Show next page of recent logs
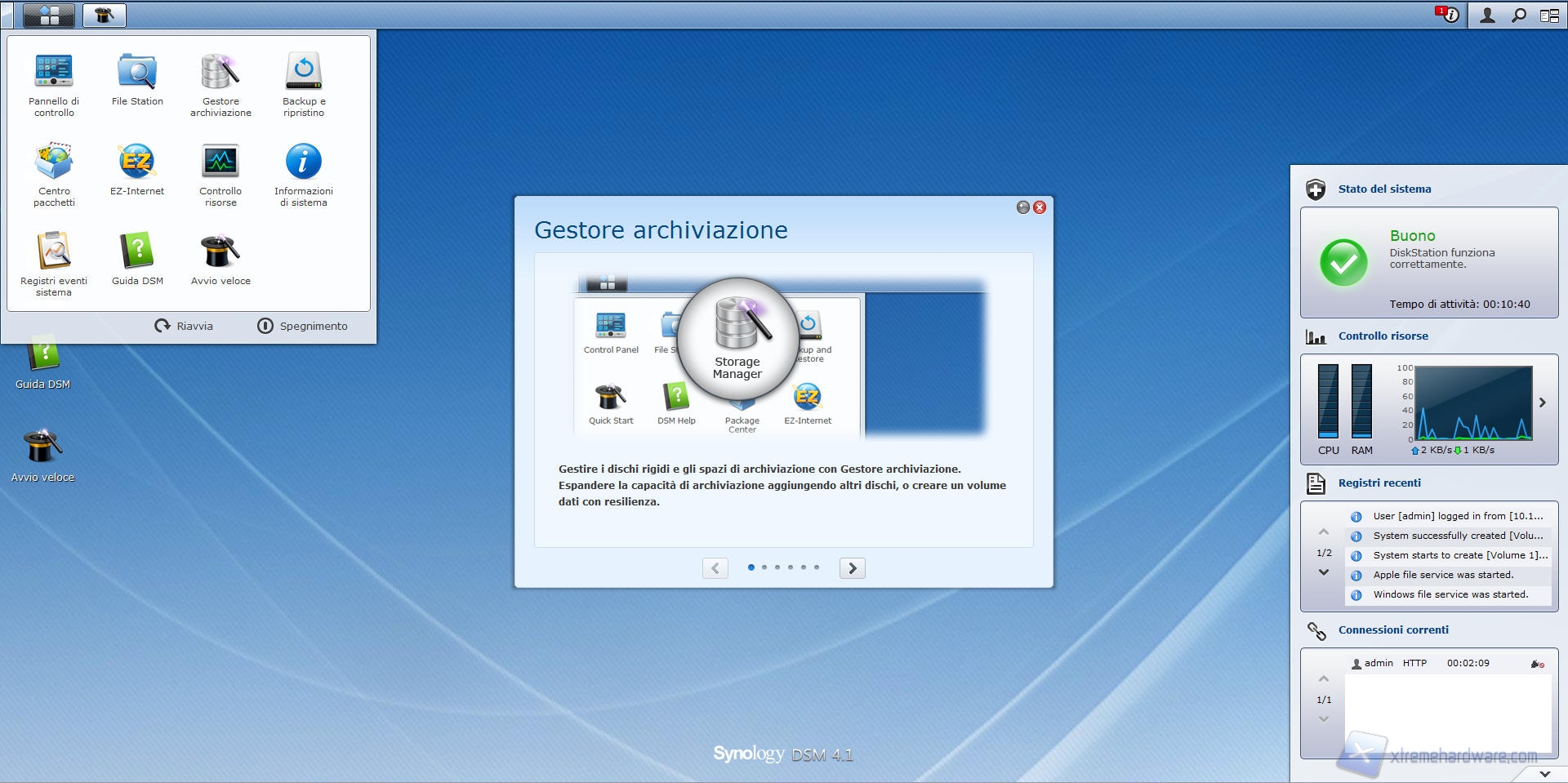This screenshot has width=1568, height=783. pos(1324,572)
